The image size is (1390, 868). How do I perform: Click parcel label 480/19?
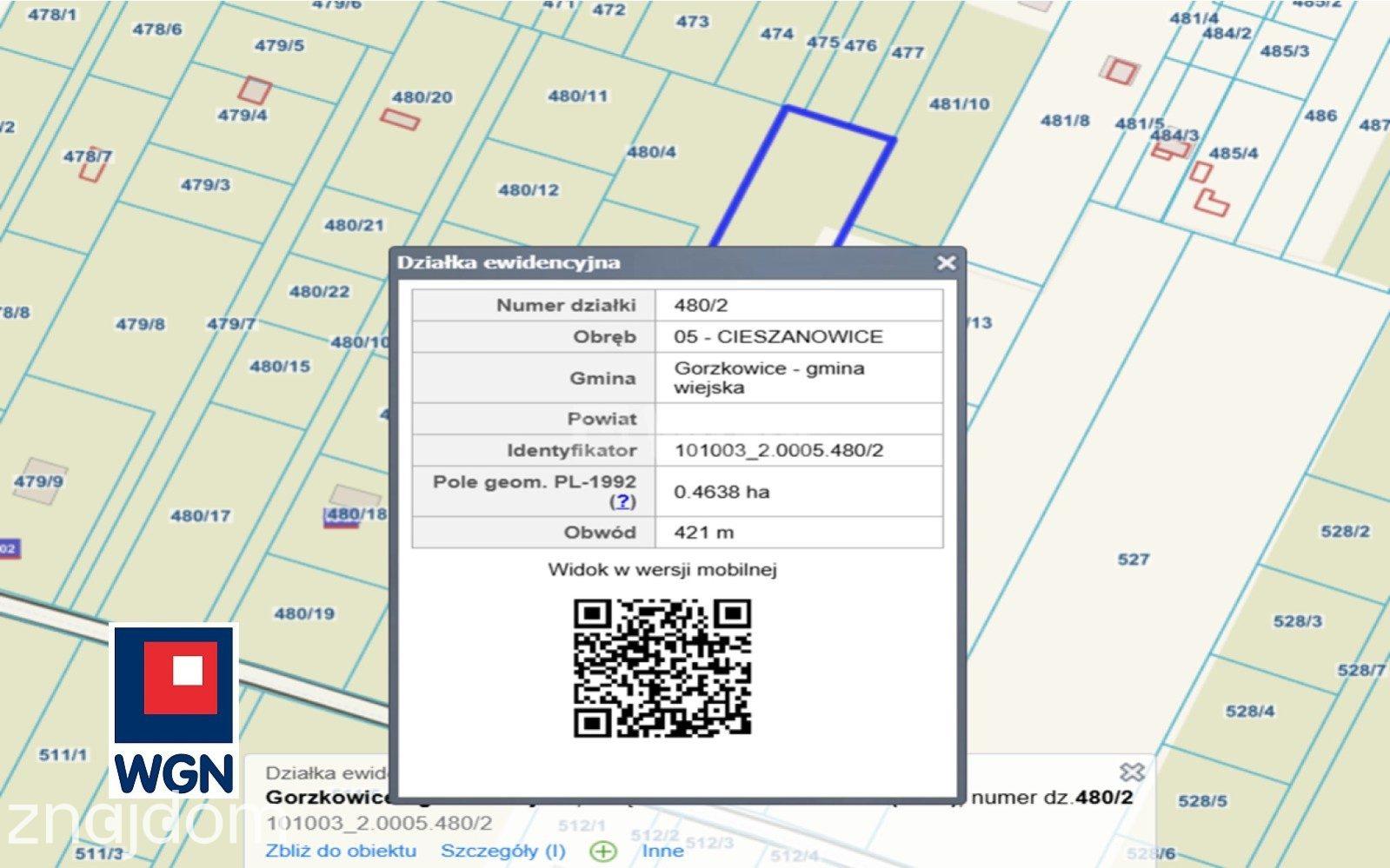(x=304, y=613)
